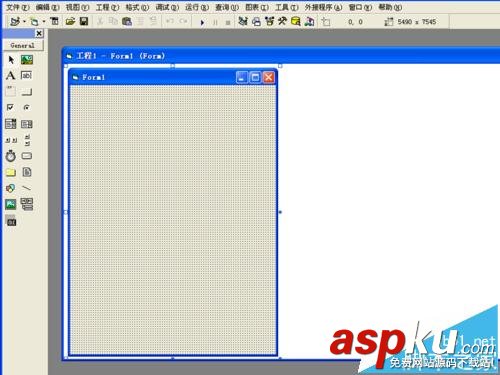Open the 格式(O) menu
This screenshot has height=375, width=500.
137,7
